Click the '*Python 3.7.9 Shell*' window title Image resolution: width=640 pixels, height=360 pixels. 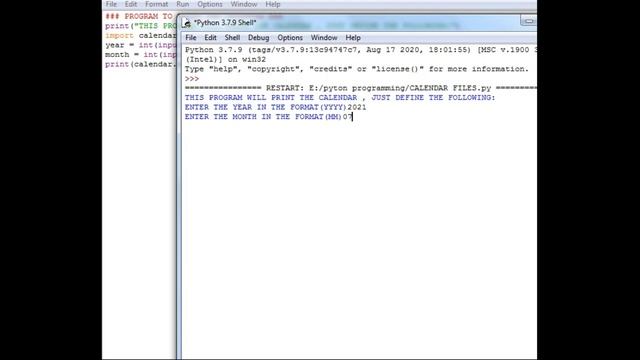225,23
